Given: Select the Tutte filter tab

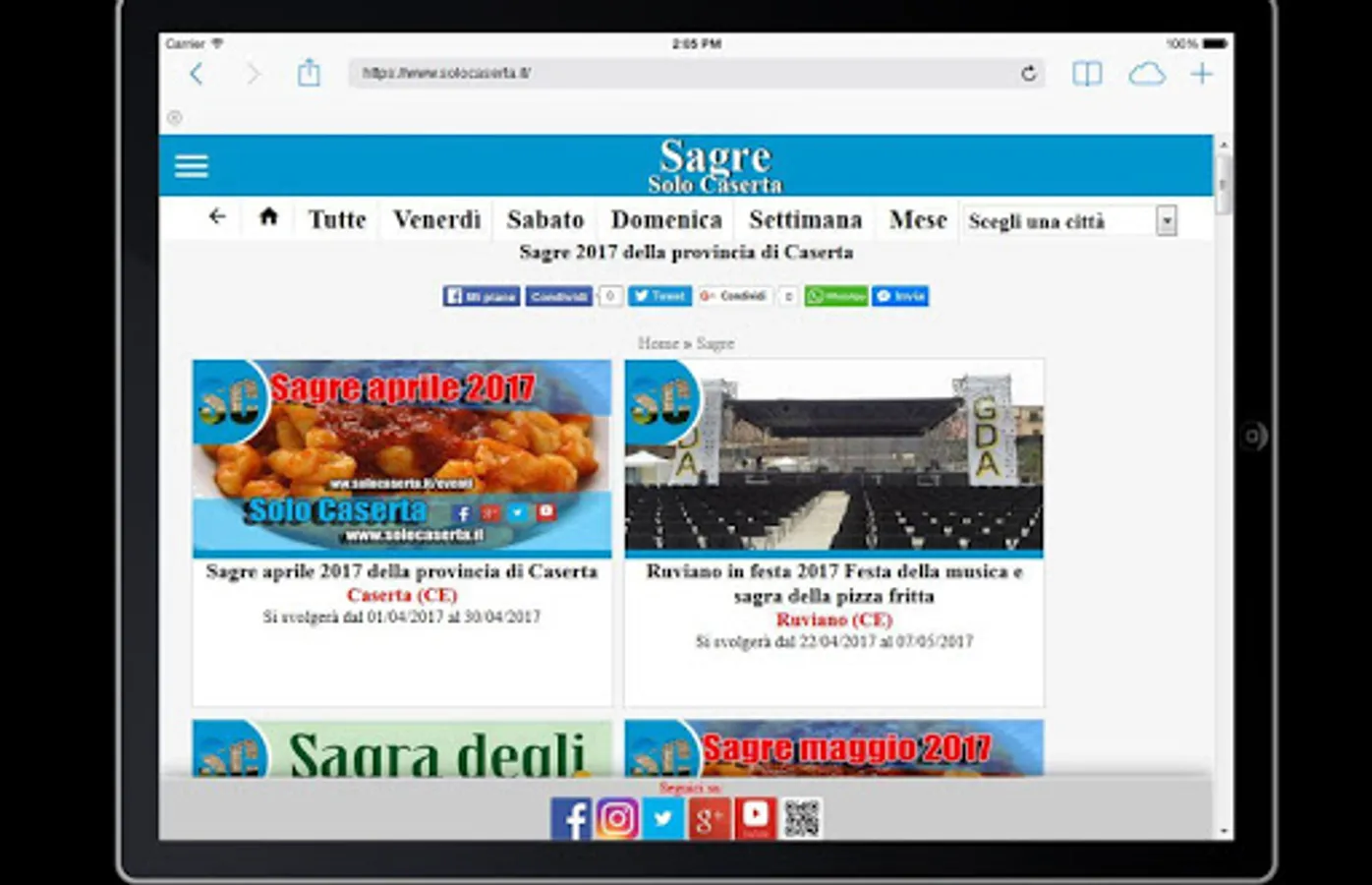Looking at the screenshot, I should click(x=337, y=219).
